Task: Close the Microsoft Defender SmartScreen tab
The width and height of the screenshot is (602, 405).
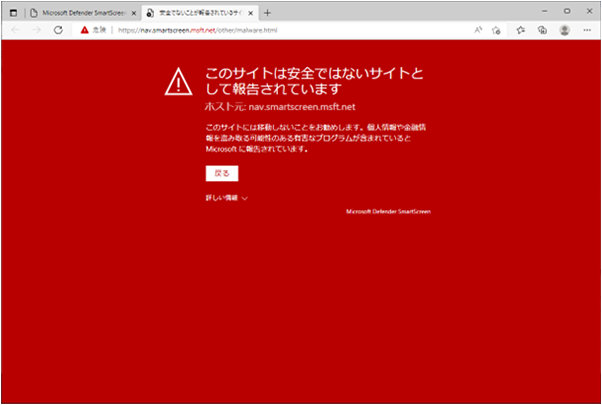Action: coord(134,13)
